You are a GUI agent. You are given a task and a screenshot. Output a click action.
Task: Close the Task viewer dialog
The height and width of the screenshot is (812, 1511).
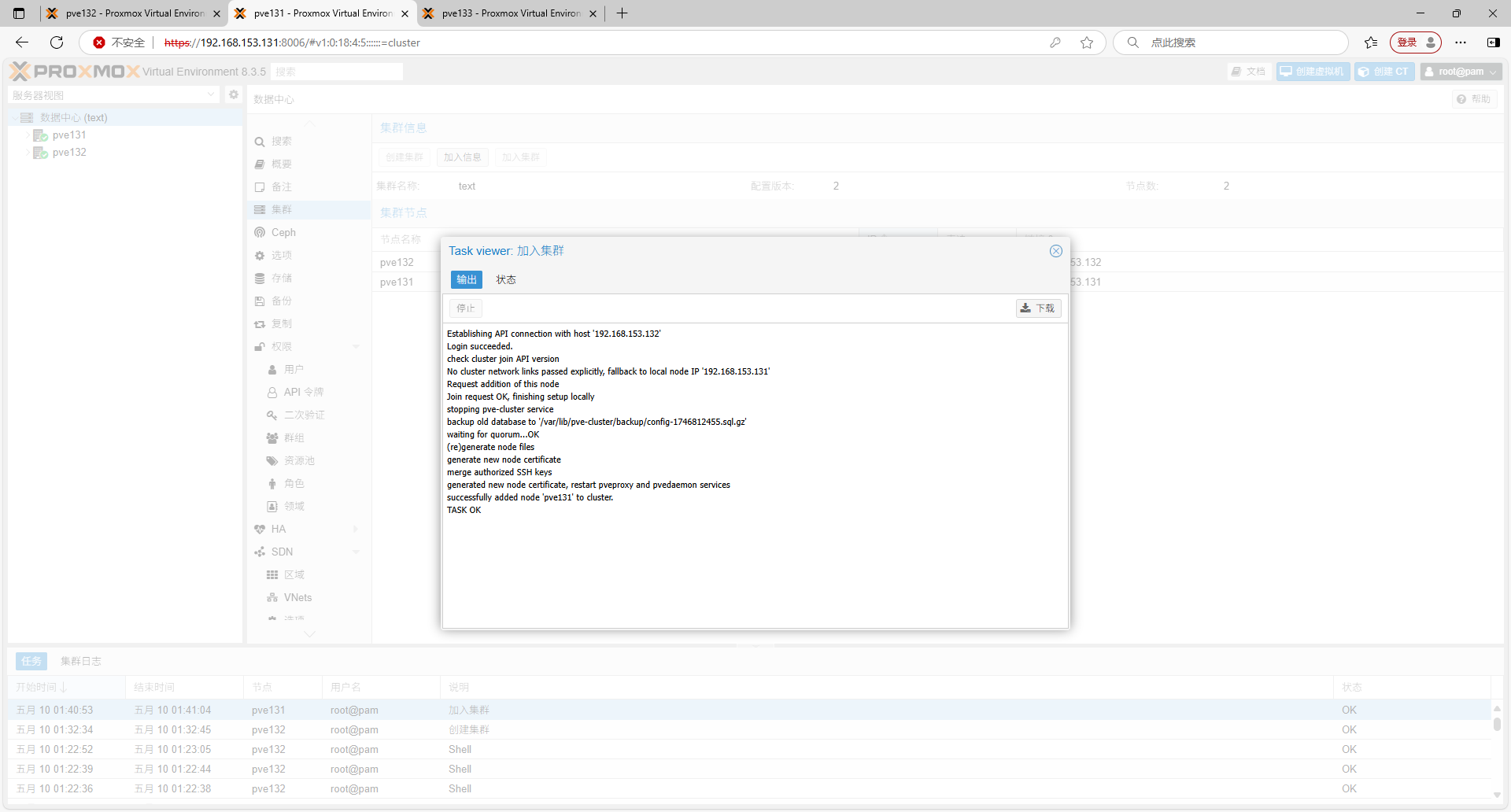tap(1055, 251)
